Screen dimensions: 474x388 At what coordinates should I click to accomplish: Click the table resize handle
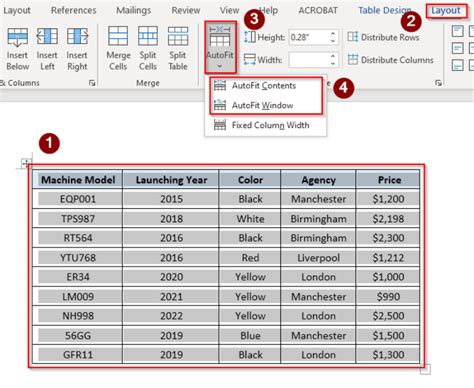pos(425,369)
